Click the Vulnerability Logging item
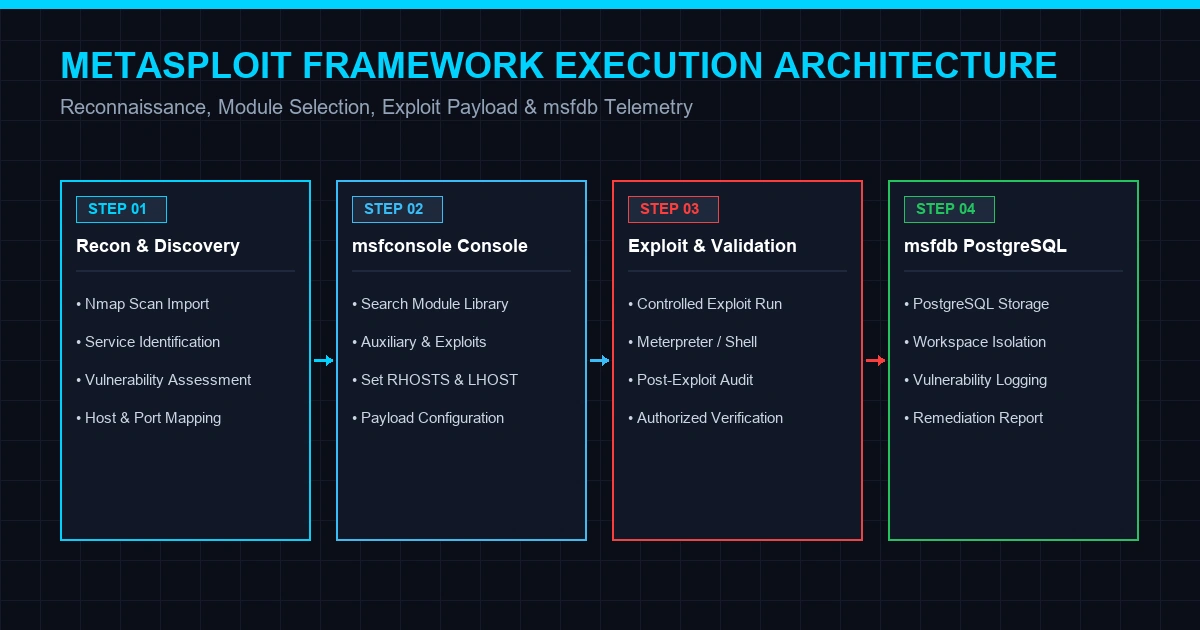Image resolution: width=1200 pixels, height=630 pixels. pos(976,380)
